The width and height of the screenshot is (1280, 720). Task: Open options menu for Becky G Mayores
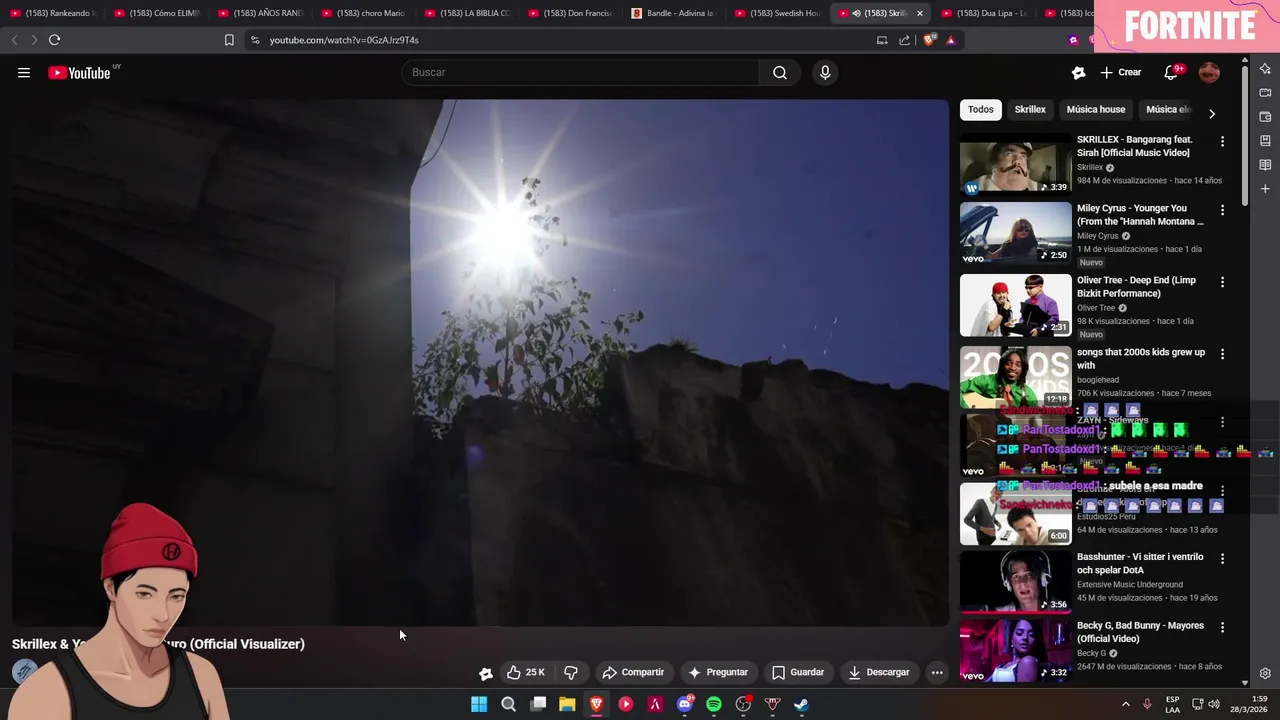[x=1222, y=628]
